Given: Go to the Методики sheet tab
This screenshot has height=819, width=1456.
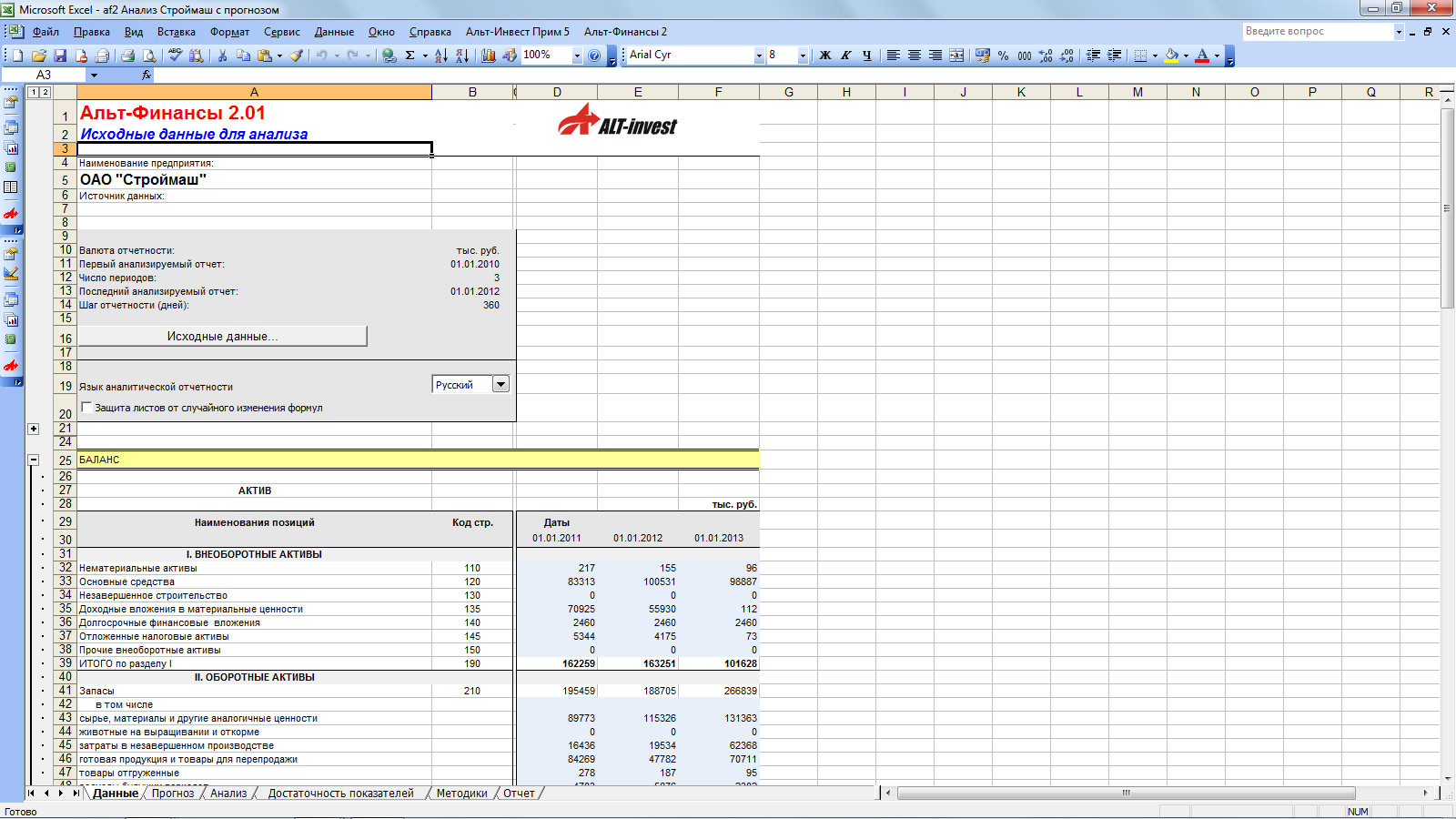Looking at the screenshot, I should pyautogui.click(x=461, y=794).
